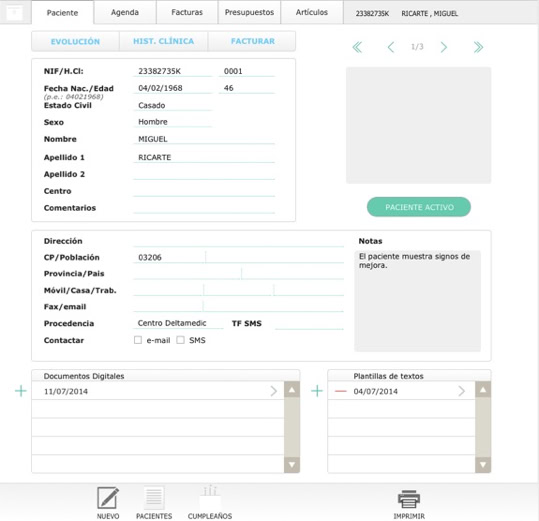The width and height of the screenshot is (539, 521).
Task: Open the HIST. CLÍNICA button
Action: pyautogui.click(x=164, y=41)
